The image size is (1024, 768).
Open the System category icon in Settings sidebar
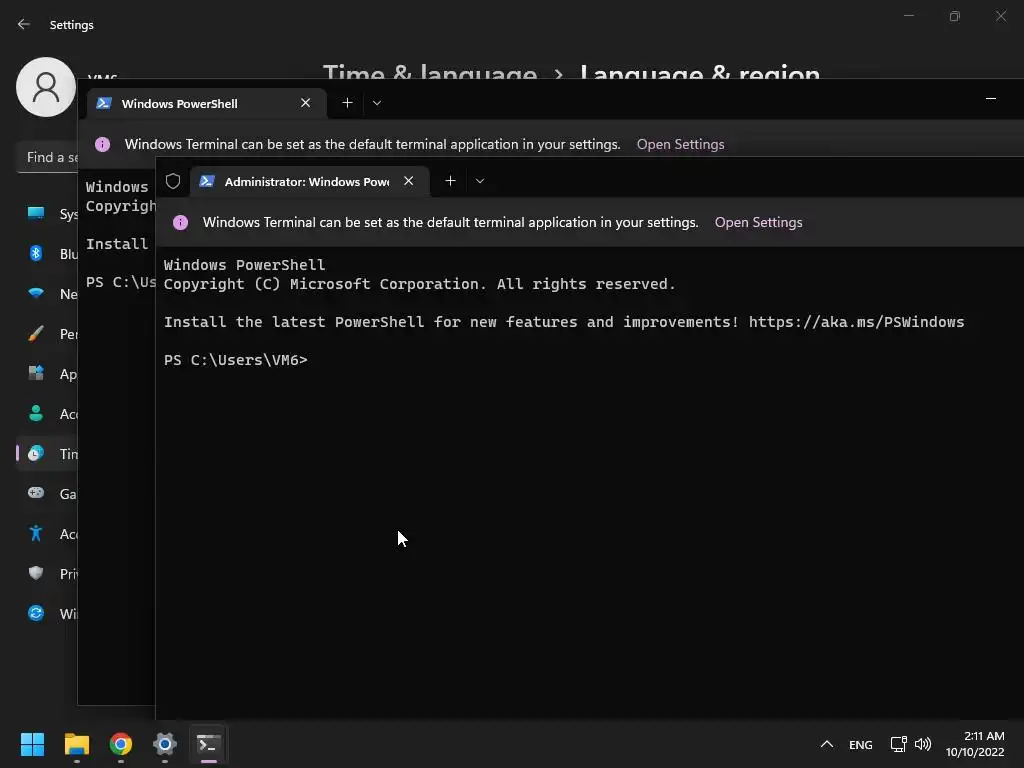[x=36, y=213]
